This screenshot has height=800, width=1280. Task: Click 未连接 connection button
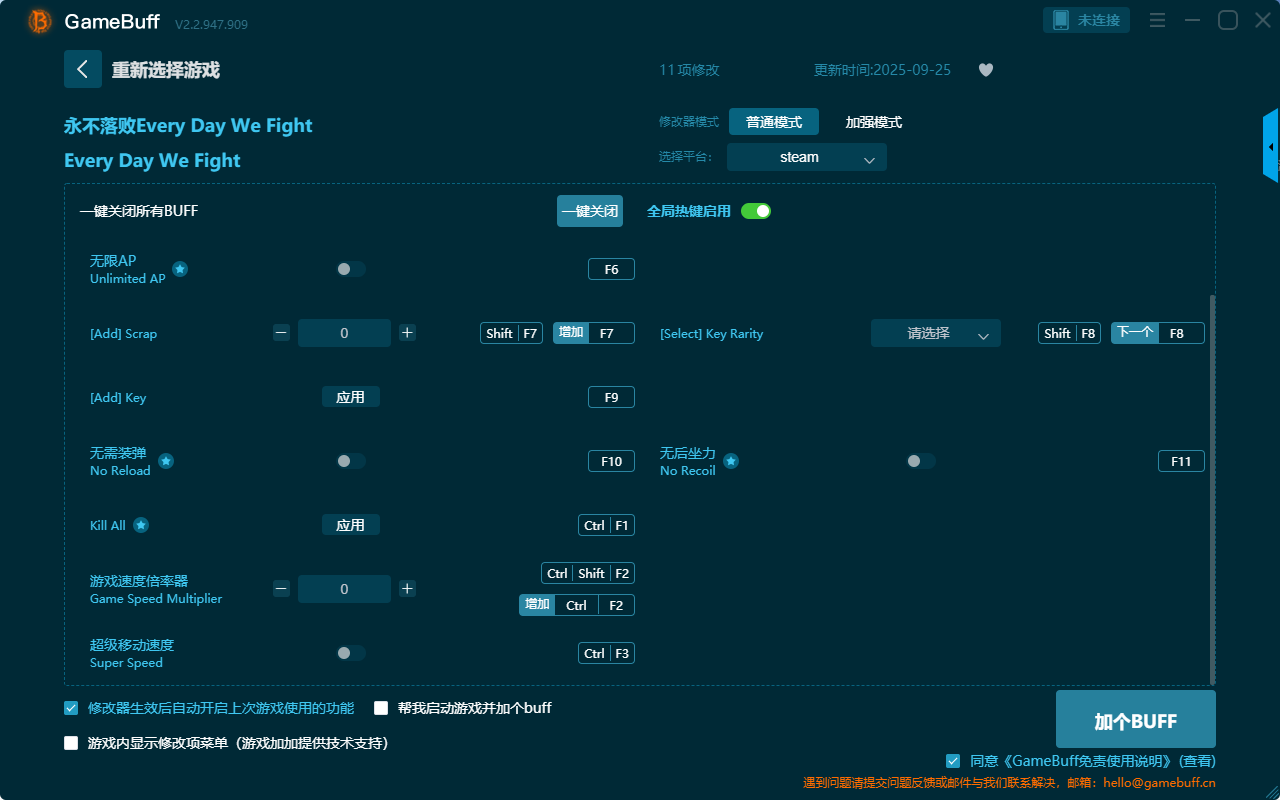[1087, 20]
